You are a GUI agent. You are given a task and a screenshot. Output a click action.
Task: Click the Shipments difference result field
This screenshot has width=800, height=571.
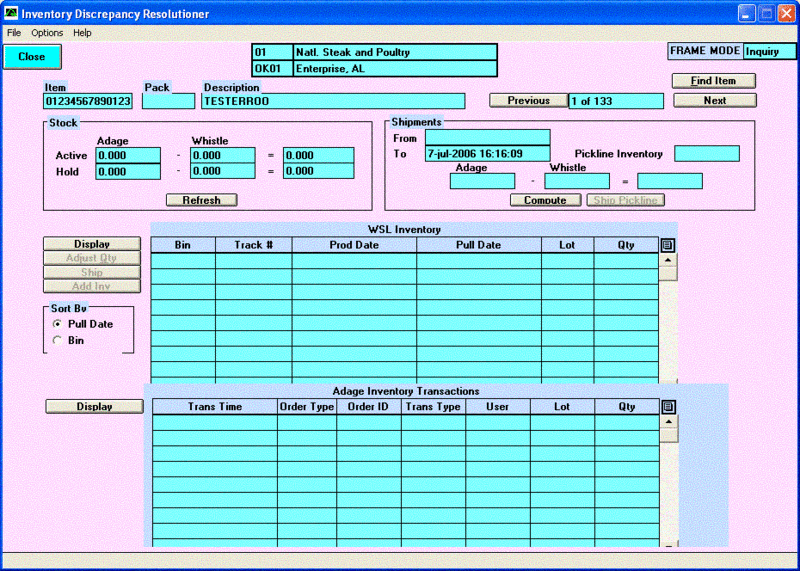(670, 181)
